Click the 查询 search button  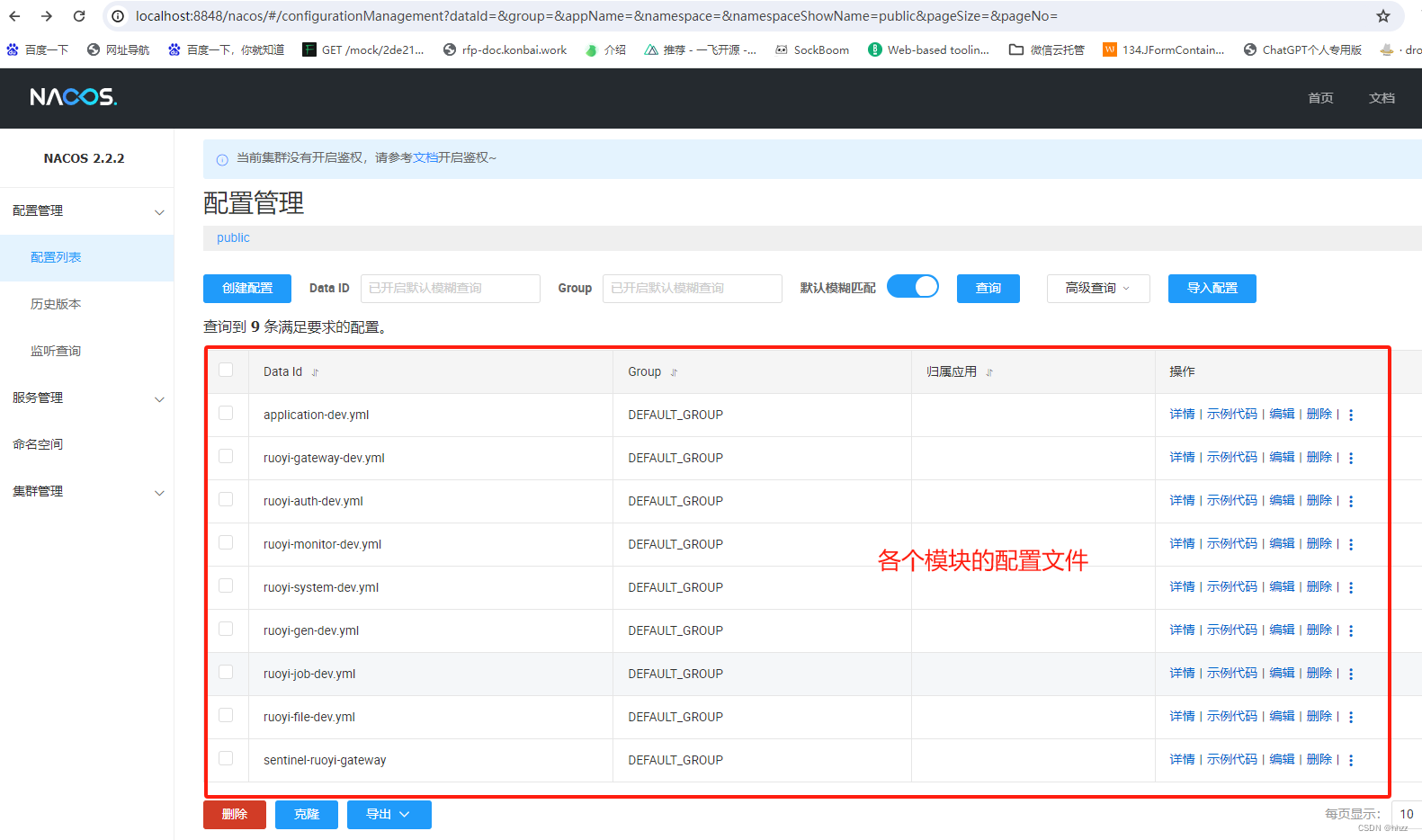coord(988,289)
